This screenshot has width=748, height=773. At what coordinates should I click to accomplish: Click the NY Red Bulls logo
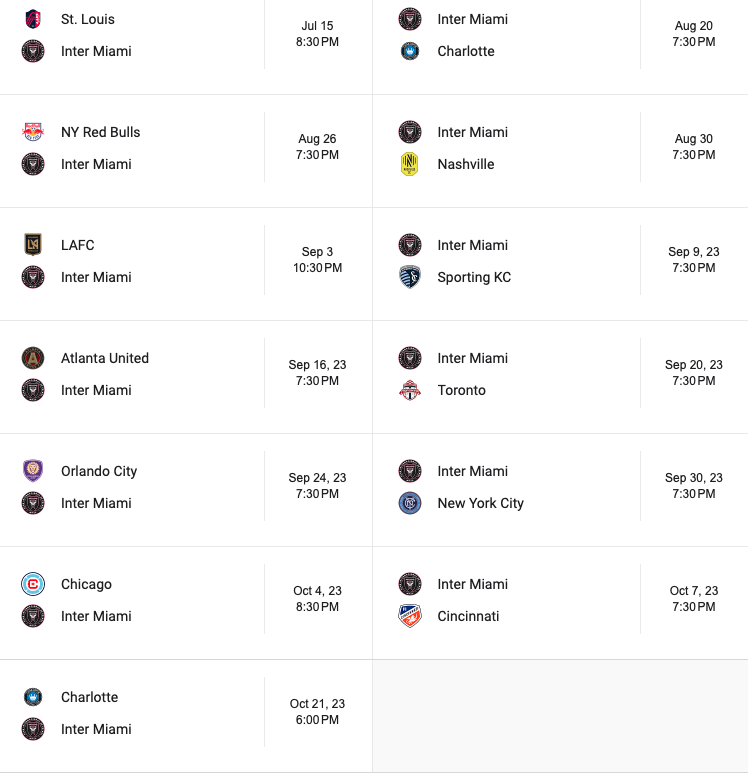[33, 132]
